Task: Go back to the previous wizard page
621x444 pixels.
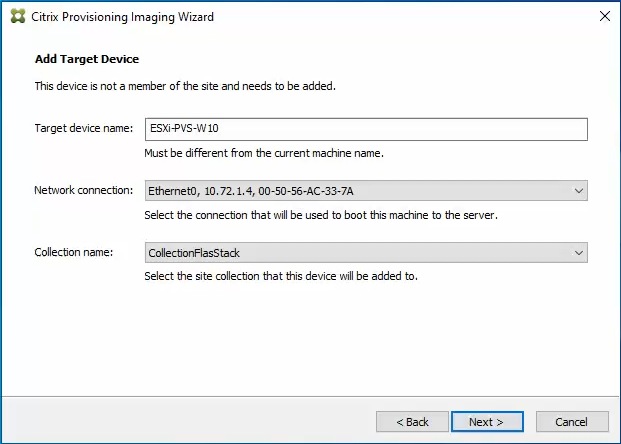Action: (412, 422)
